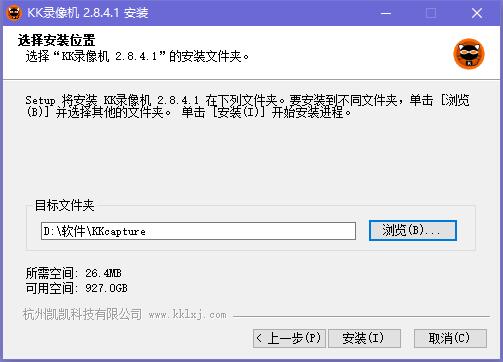Click the 目标文件夹 group label

[65, 205]
